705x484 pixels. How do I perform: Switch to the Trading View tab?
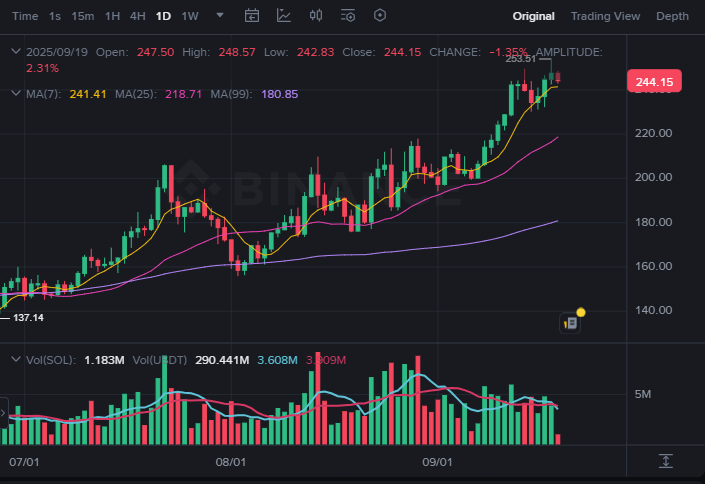click(x=605, y=16)
